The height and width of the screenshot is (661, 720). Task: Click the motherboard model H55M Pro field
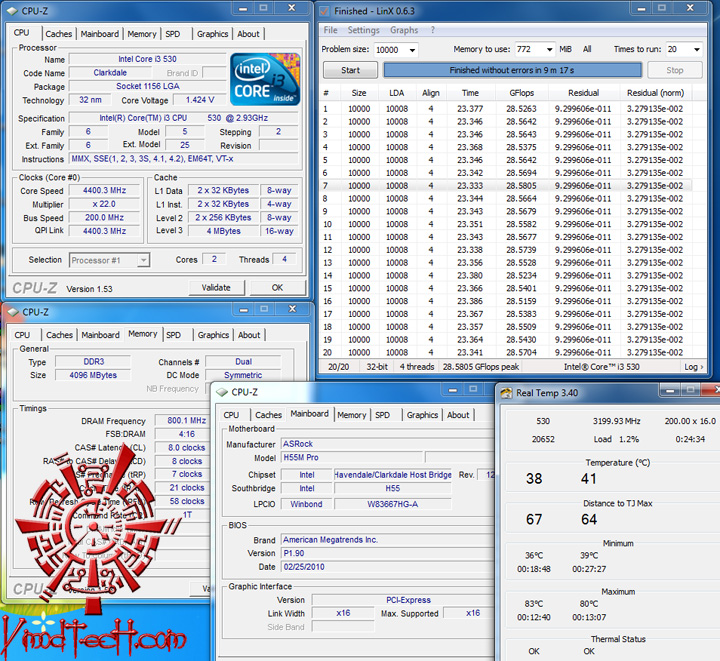click(x=352, y=458)
